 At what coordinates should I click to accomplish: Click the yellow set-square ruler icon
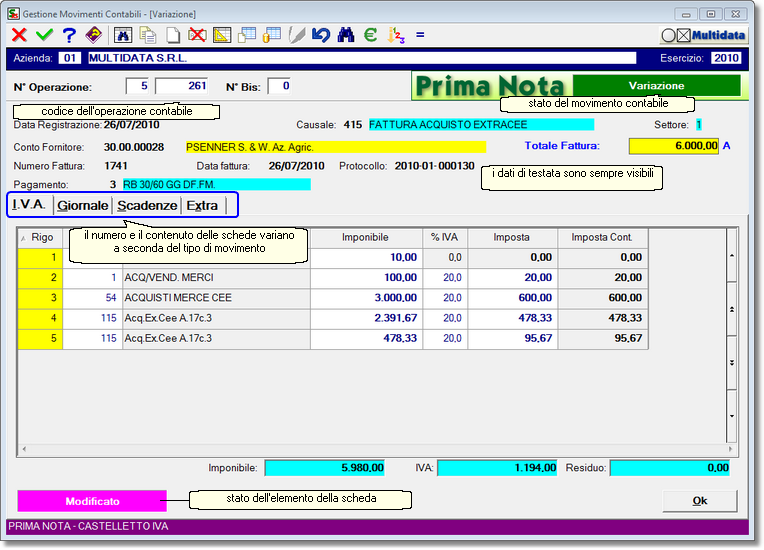point(222,35)
